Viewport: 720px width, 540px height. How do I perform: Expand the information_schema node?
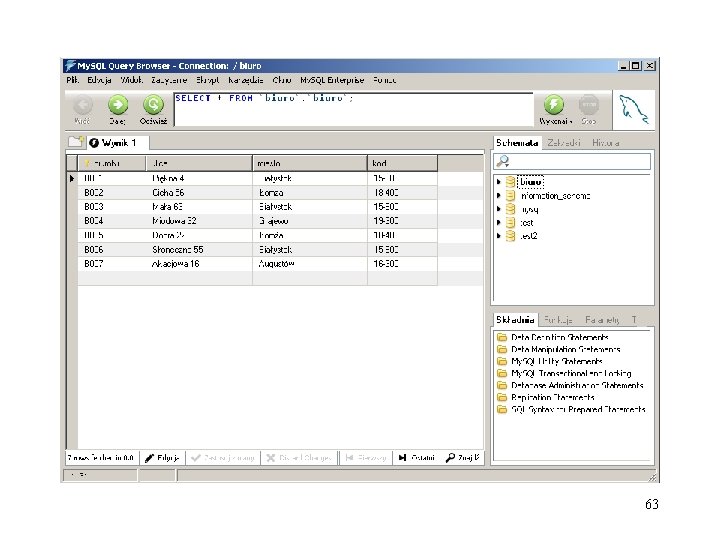pyautogui.click(x=499, y=196)
